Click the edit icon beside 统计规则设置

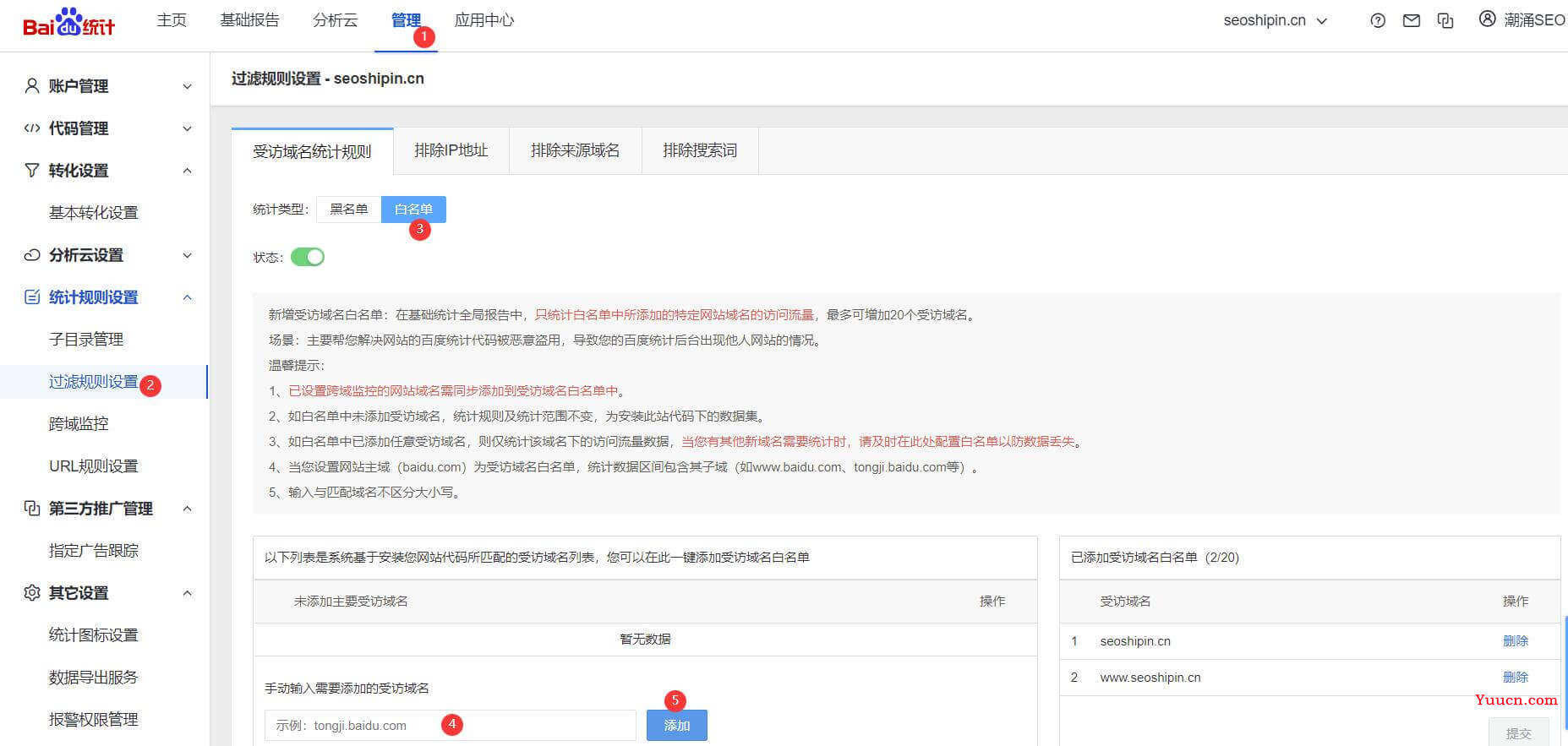32,297
